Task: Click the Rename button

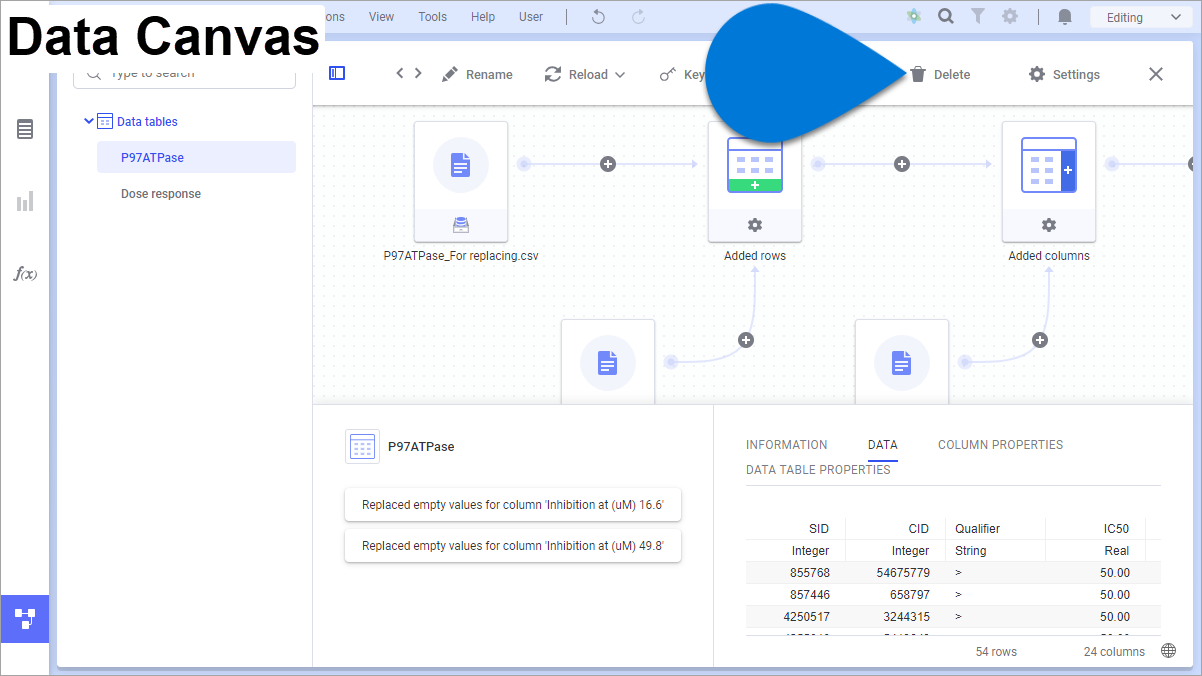Action: point(477,74)
